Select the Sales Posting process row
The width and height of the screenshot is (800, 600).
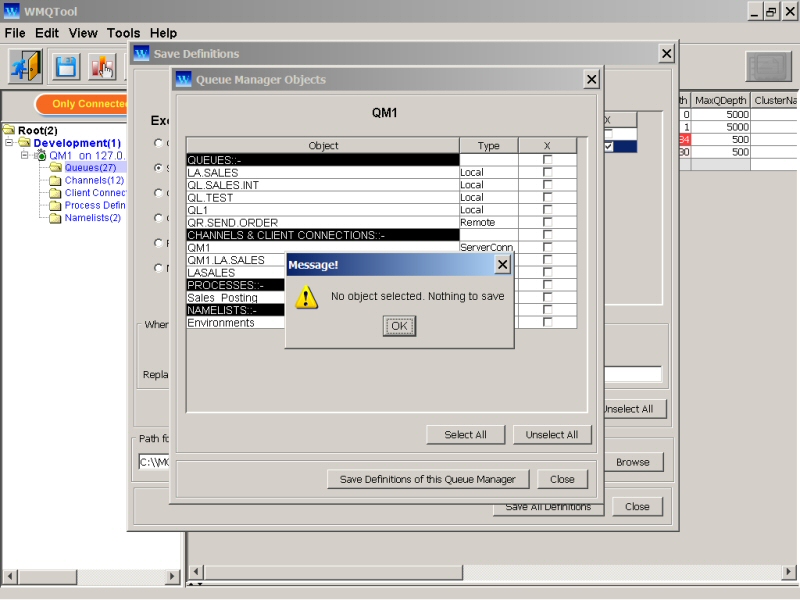(235, 297)
